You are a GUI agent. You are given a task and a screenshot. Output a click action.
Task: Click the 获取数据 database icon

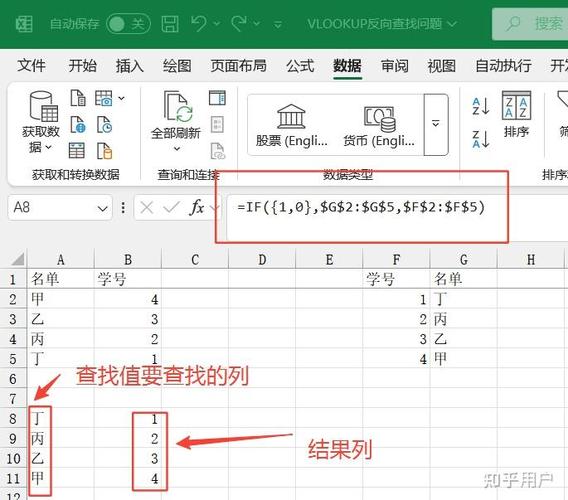[x=43, y=106]
